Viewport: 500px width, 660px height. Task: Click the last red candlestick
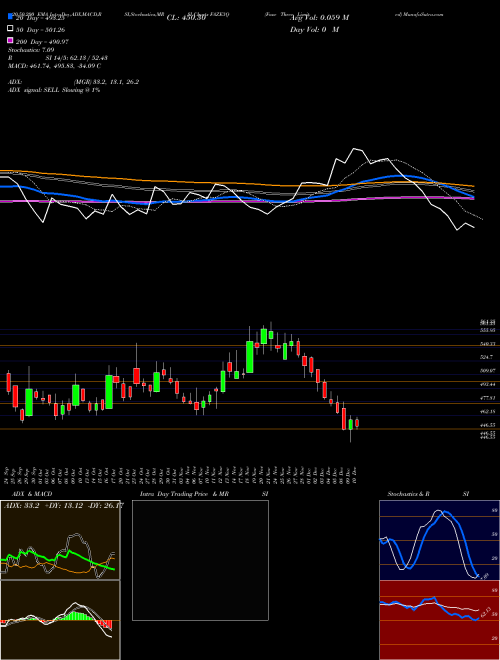[357, 423]
